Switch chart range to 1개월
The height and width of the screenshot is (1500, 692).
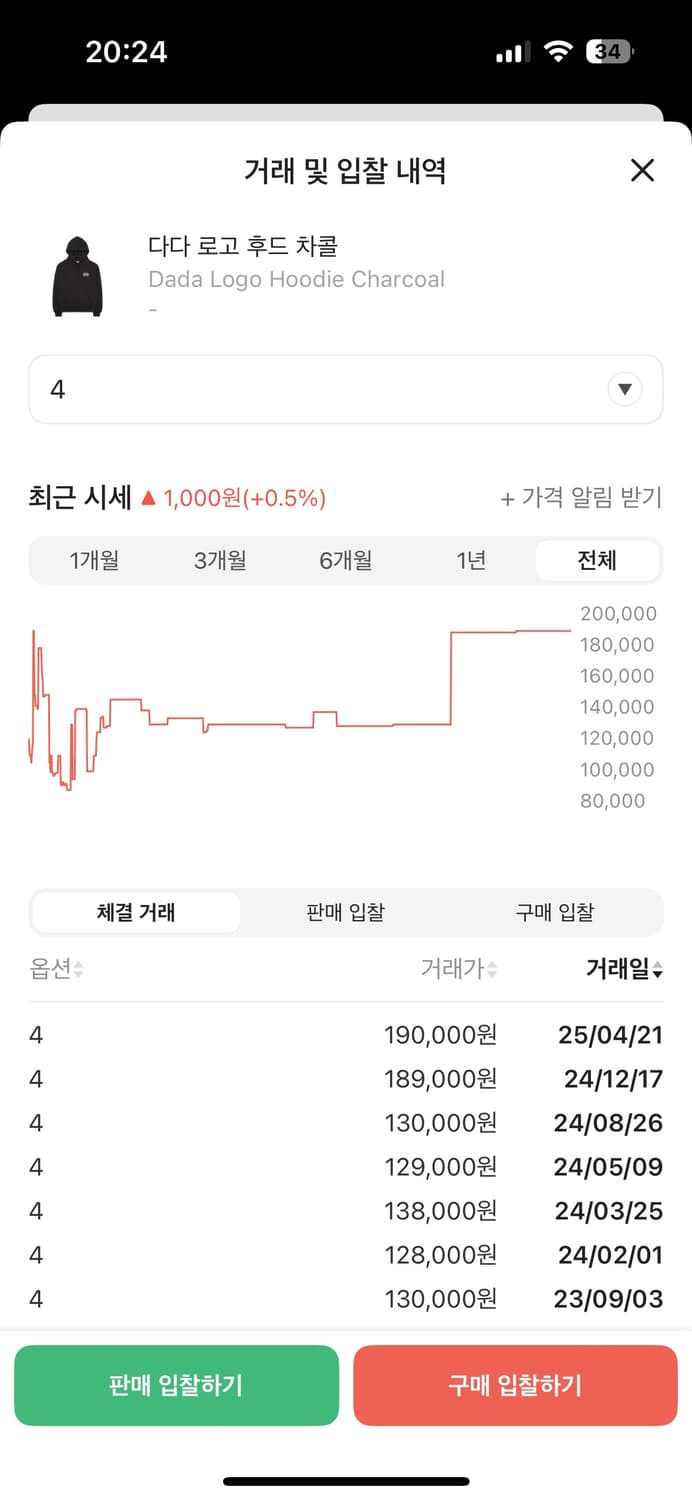coord(92,560)
